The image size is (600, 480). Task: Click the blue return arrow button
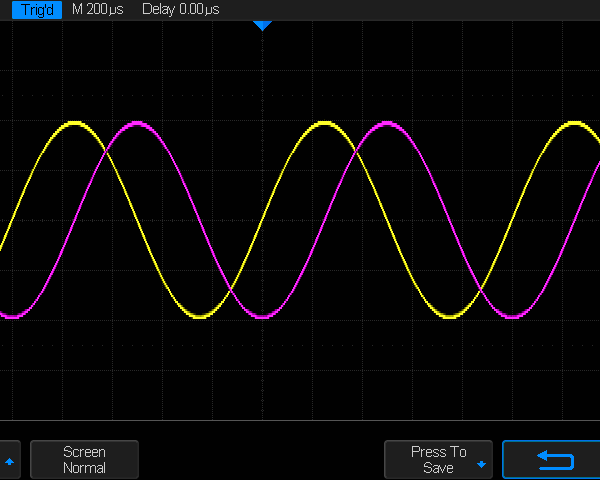click(x=551, y=459)
